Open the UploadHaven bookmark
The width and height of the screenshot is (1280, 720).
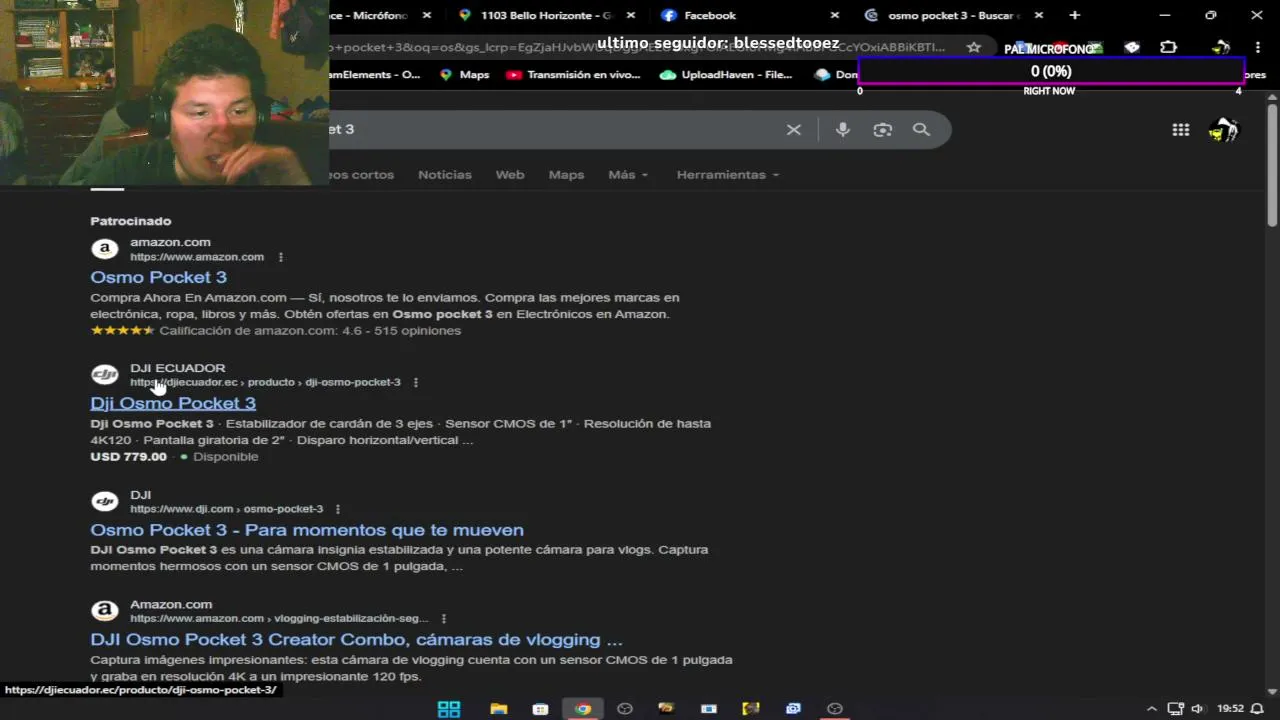point(726,75)
